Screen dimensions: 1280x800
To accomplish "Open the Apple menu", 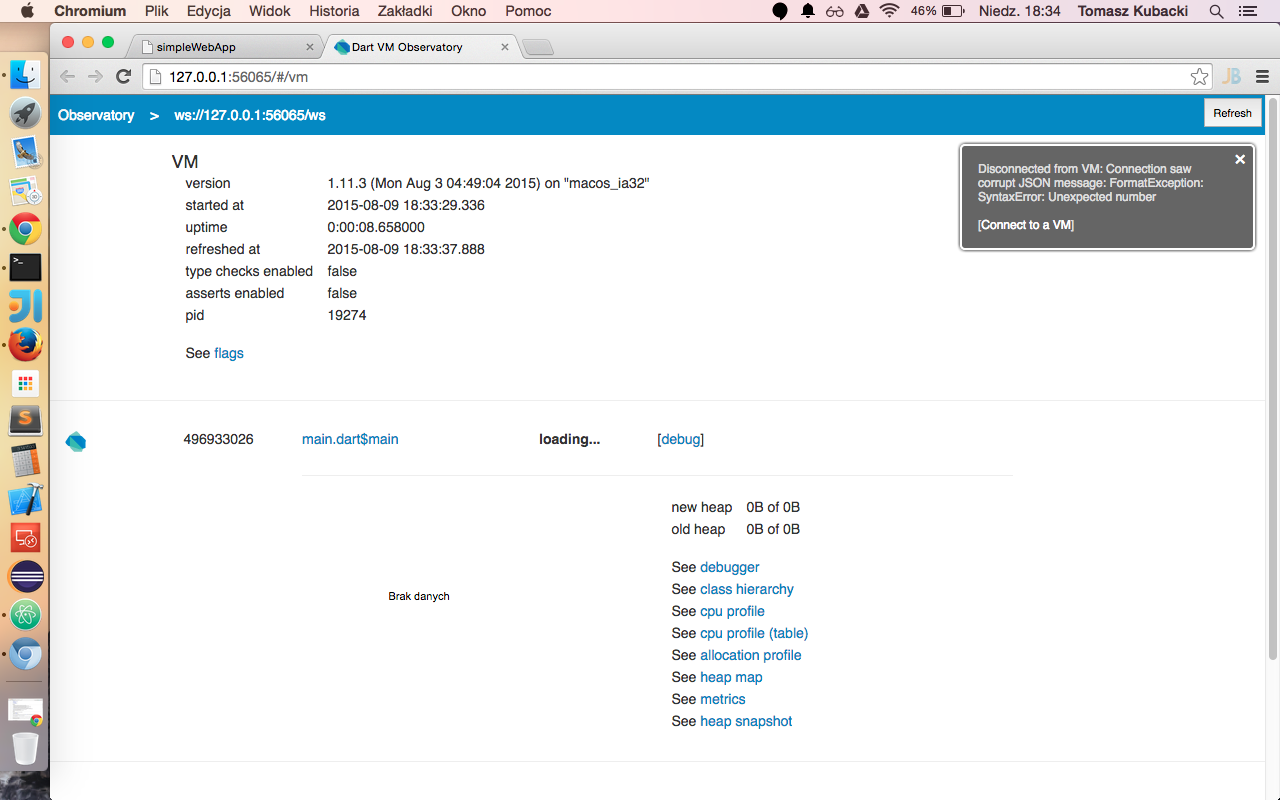I will coord(26,11).
